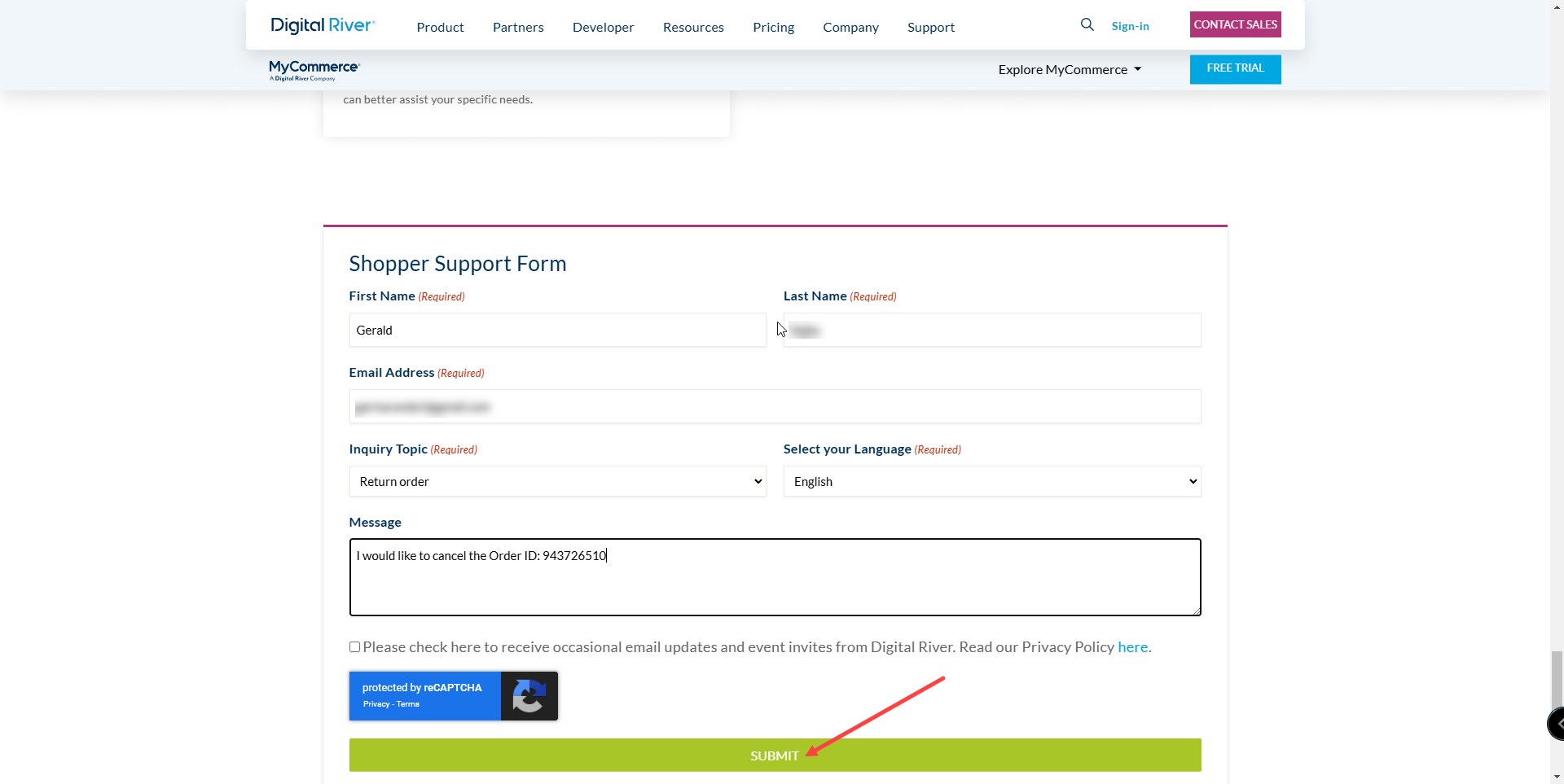Click the search magnifier icon
Viewport: 1564px width, 784px height.
coord(1087,24)
